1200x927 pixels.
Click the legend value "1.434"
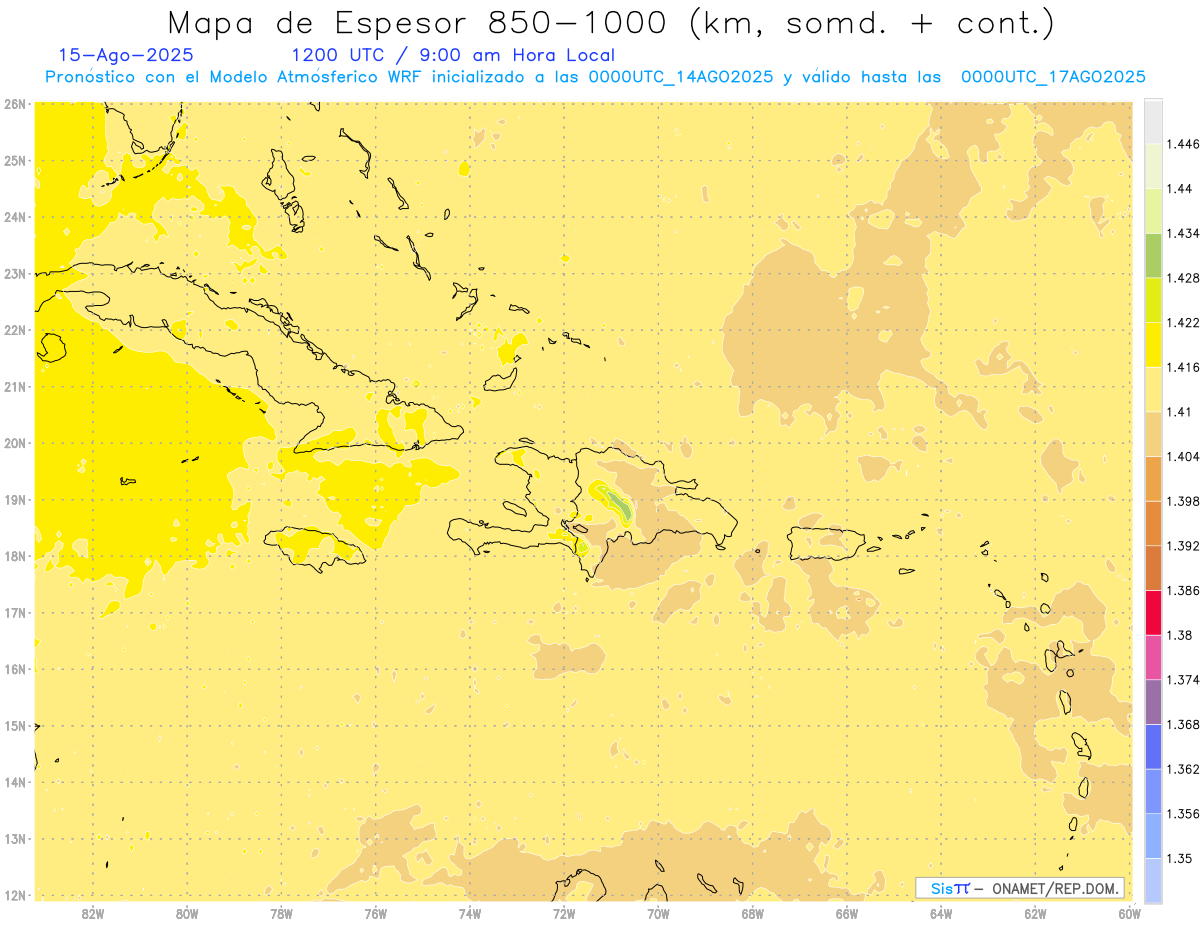tap(1182, 233)
